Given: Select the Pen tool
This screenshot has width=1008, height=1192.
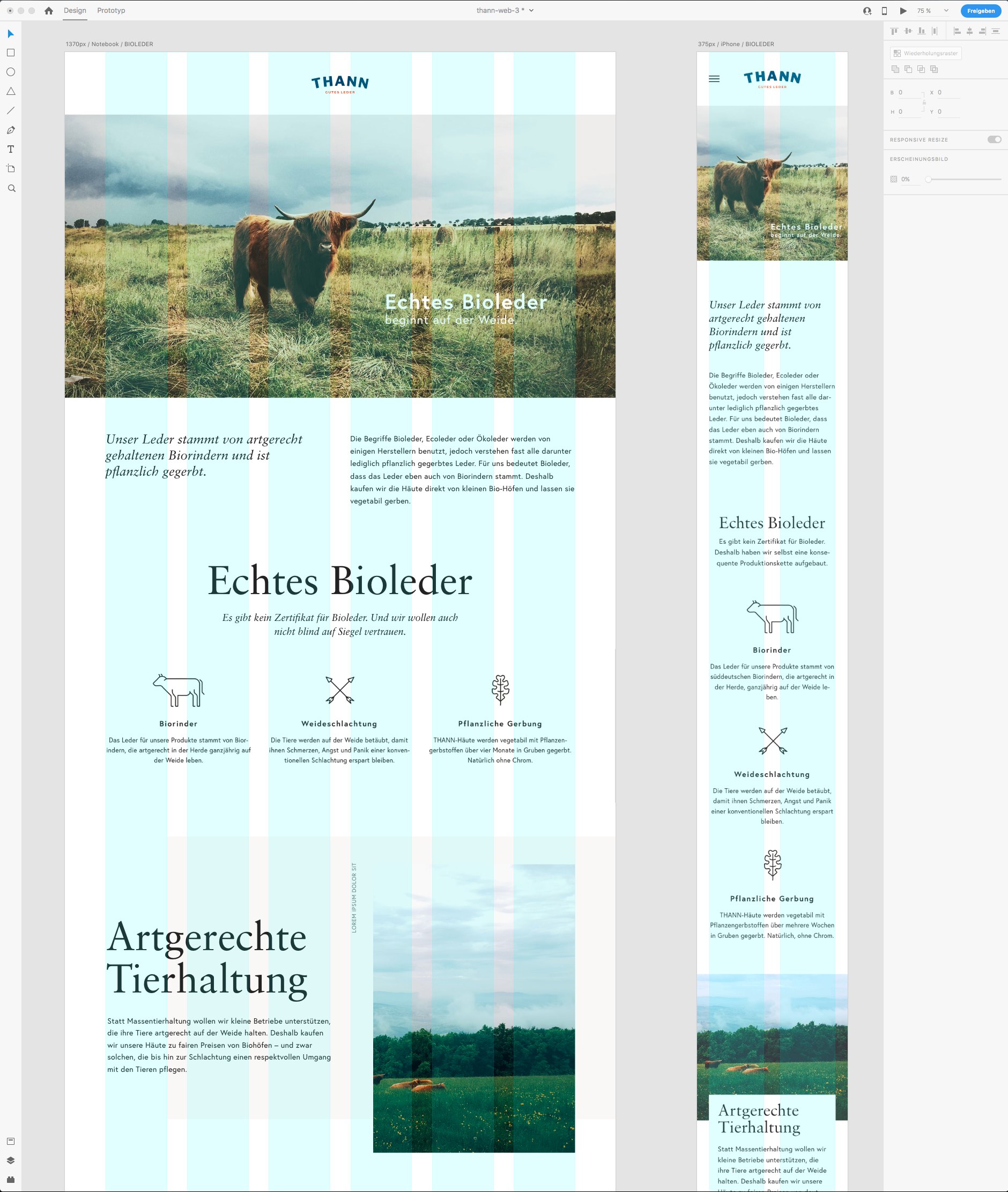Looking at the screenshot, I should (x=10, y=130).
